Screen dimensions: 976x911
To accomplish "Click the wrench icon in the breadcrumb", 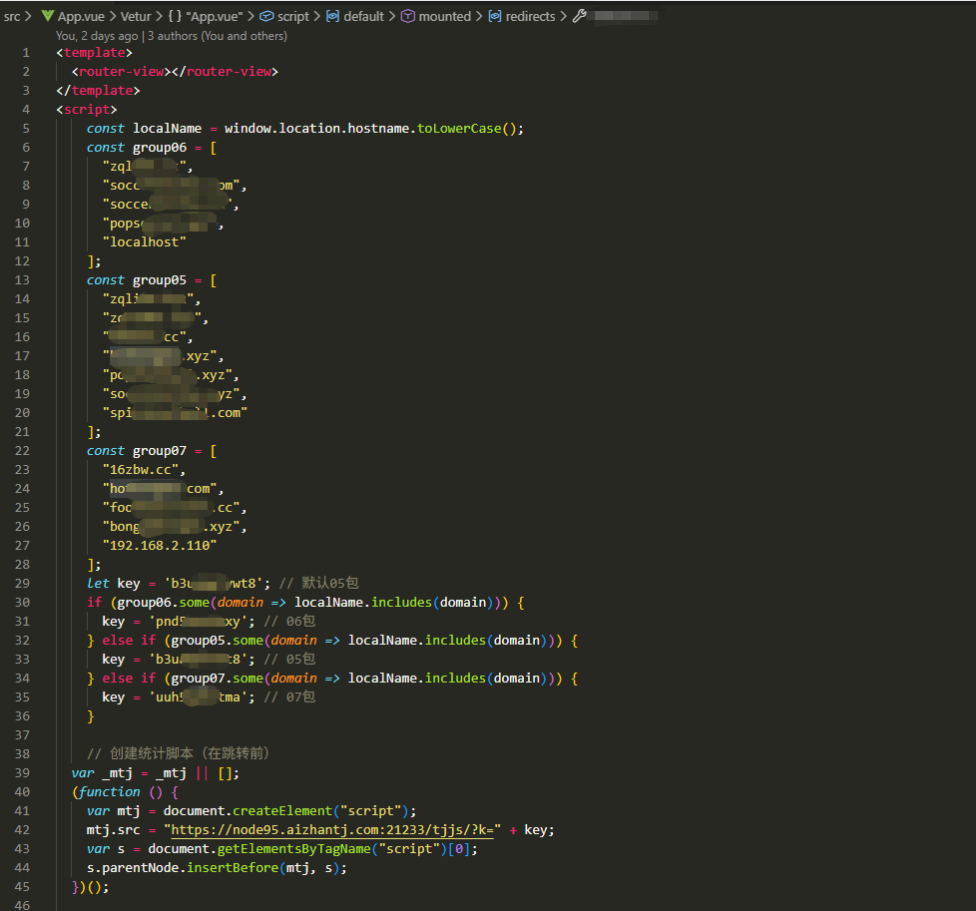I will coord(580,16).
